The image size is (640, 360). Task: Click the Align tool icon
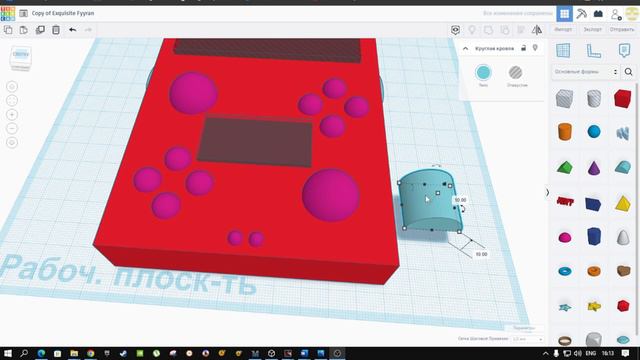pos(521,30)
